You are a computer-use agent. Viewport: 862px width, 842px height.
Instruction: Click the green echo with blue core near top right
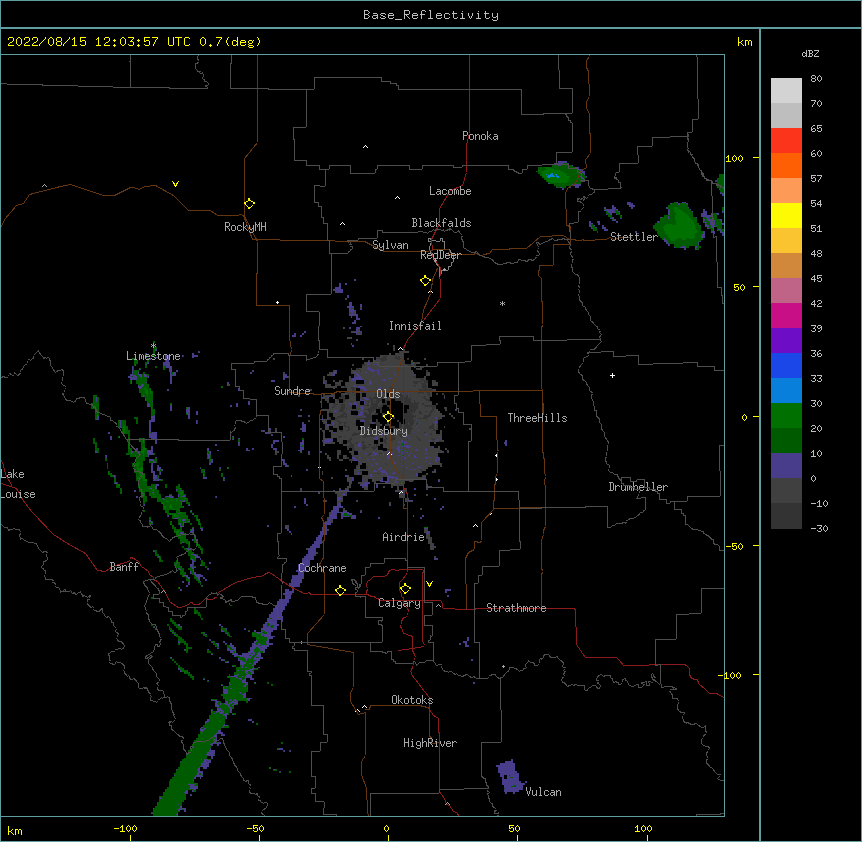point(560,175)
